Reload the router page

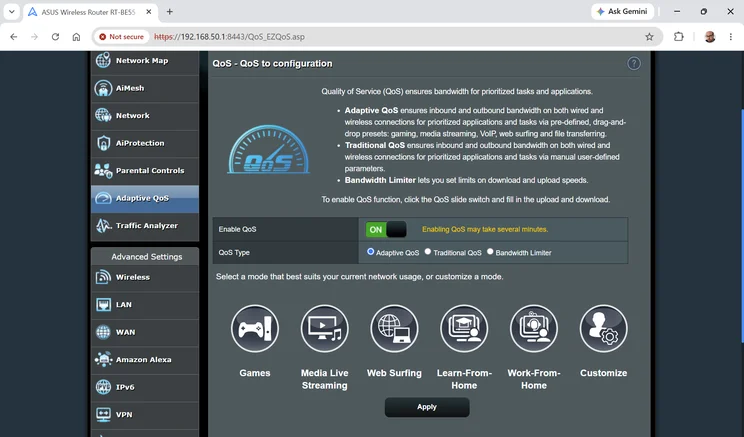coord(56,37)
